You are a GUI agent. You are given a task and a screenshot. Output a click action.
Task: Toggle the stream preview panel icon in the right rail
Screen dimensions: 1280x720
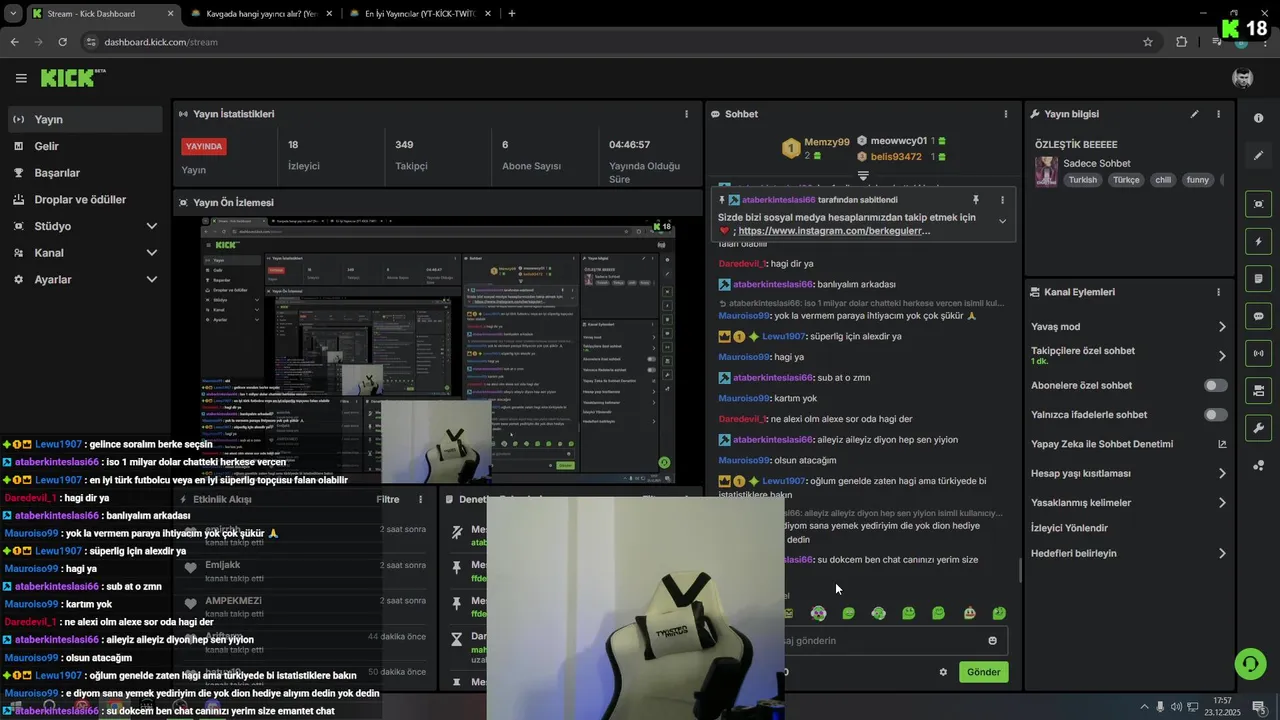pyautogui.click(x=1258, y=204)
